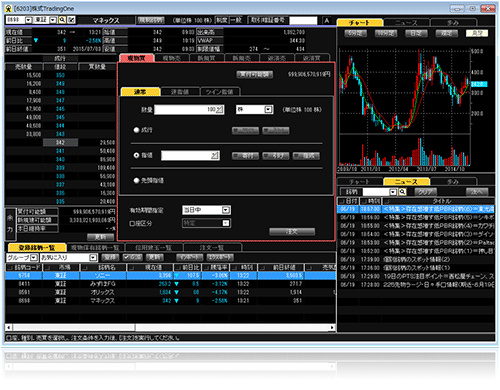Open the news 銘柄 filter dropdown
This screenshot has height=390, width=500.
(393, 192)
